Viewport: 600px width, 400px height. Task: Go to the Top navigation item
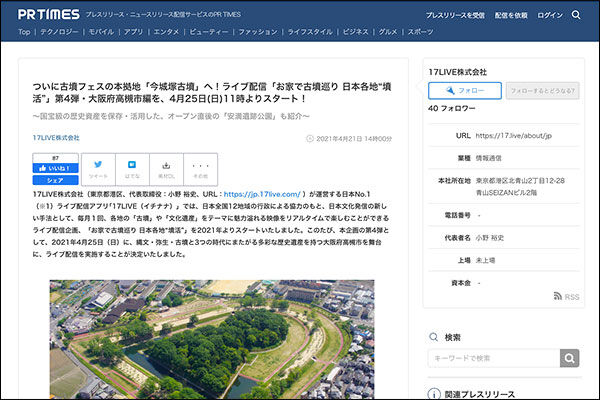click(24, 32)
